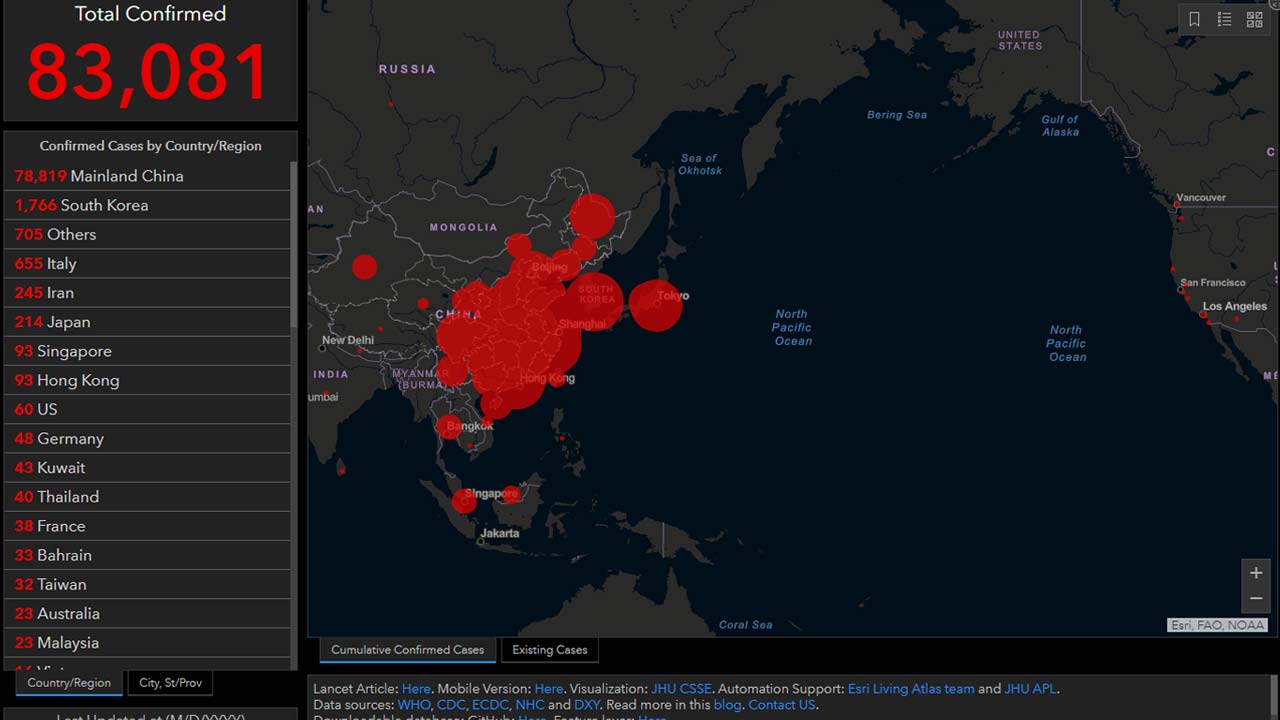Choose Italy from the country list

(46, 264)
